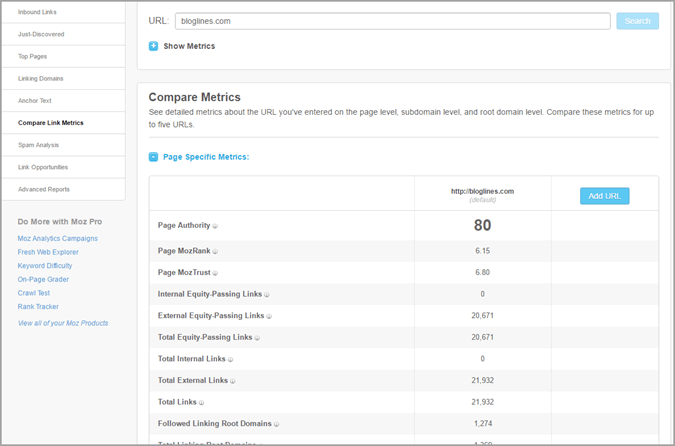Open Anchor Text in sidebar
The height and width of the screenshot is (446, 675).
(x=64, y=101)
